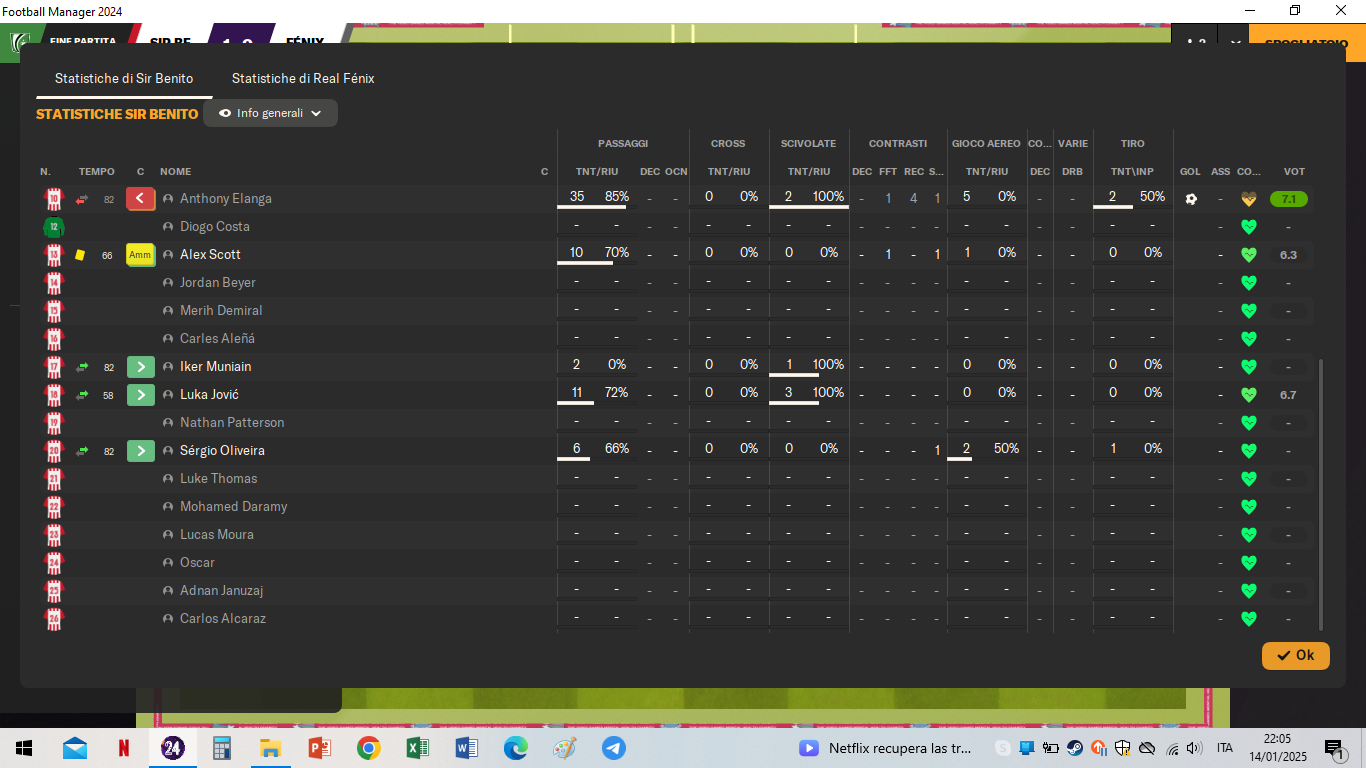The width and height of the screenshot is (1366, 768).
Task: Click Iker Muniain's 82 minute value
Action: click(109, 368)
